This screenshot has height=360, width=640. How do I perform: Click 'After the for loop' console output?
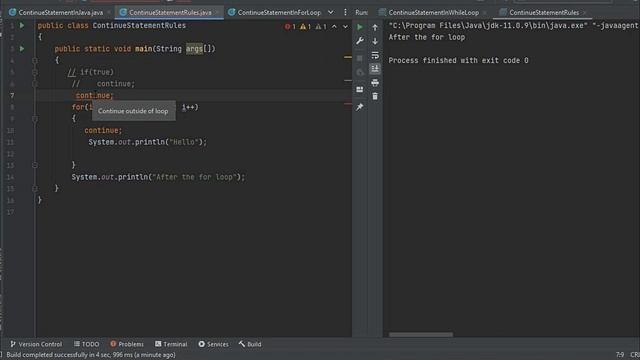(x=427, y=37)
